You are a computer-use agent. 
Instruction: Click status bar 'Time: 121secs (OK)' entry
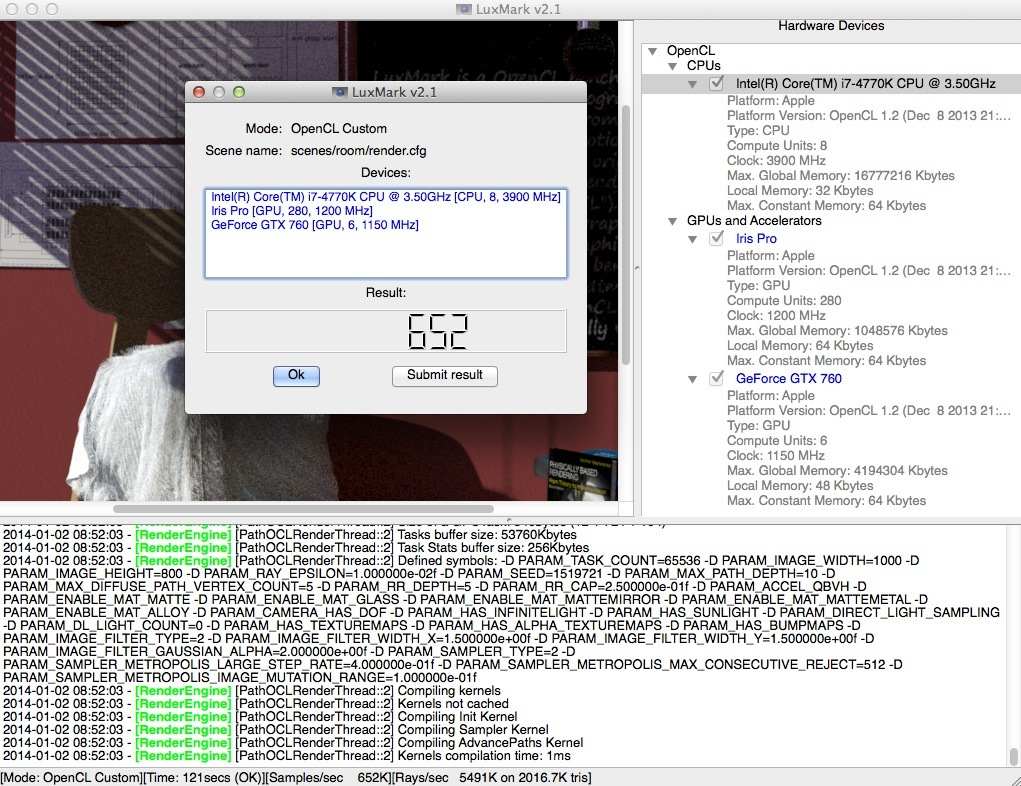click(203, 778)
